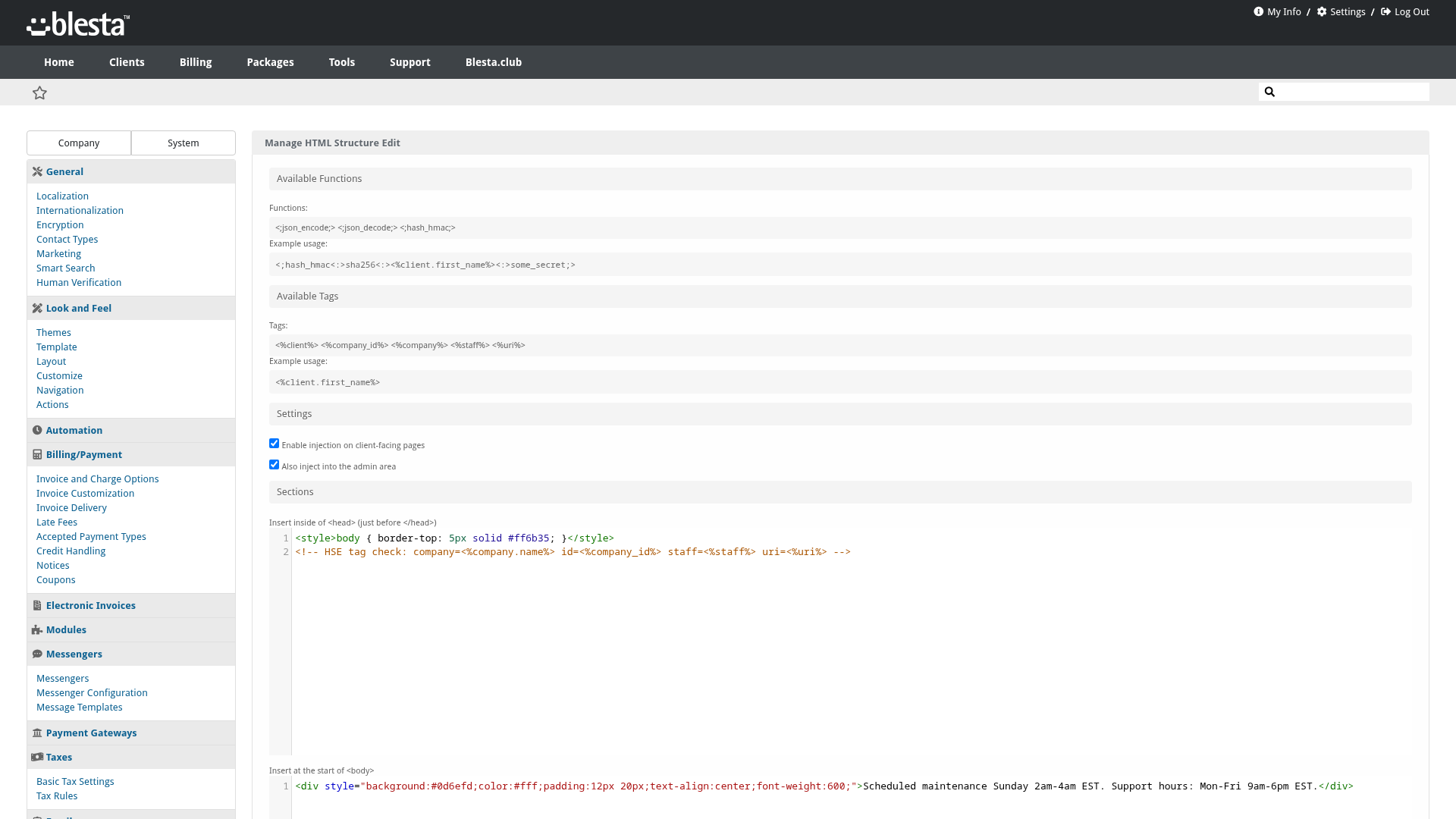This screenshot has width=1456, height=819.
Task: Open the Smart Search link
Action: (x=66, y=268)
